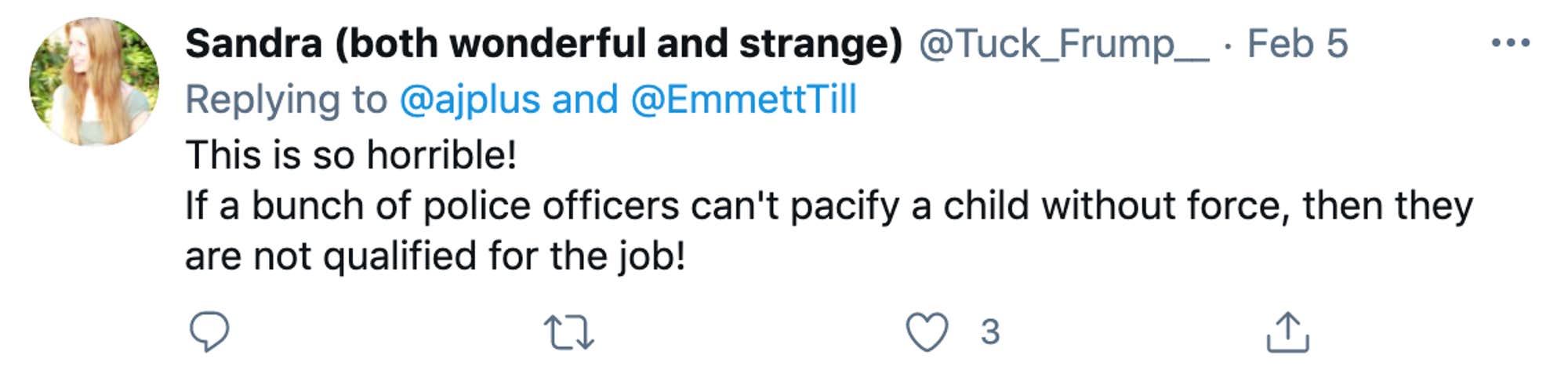Click the words "police officers" in tweet
This screenshot has width=1568, height=377.
tap(551, 206)
